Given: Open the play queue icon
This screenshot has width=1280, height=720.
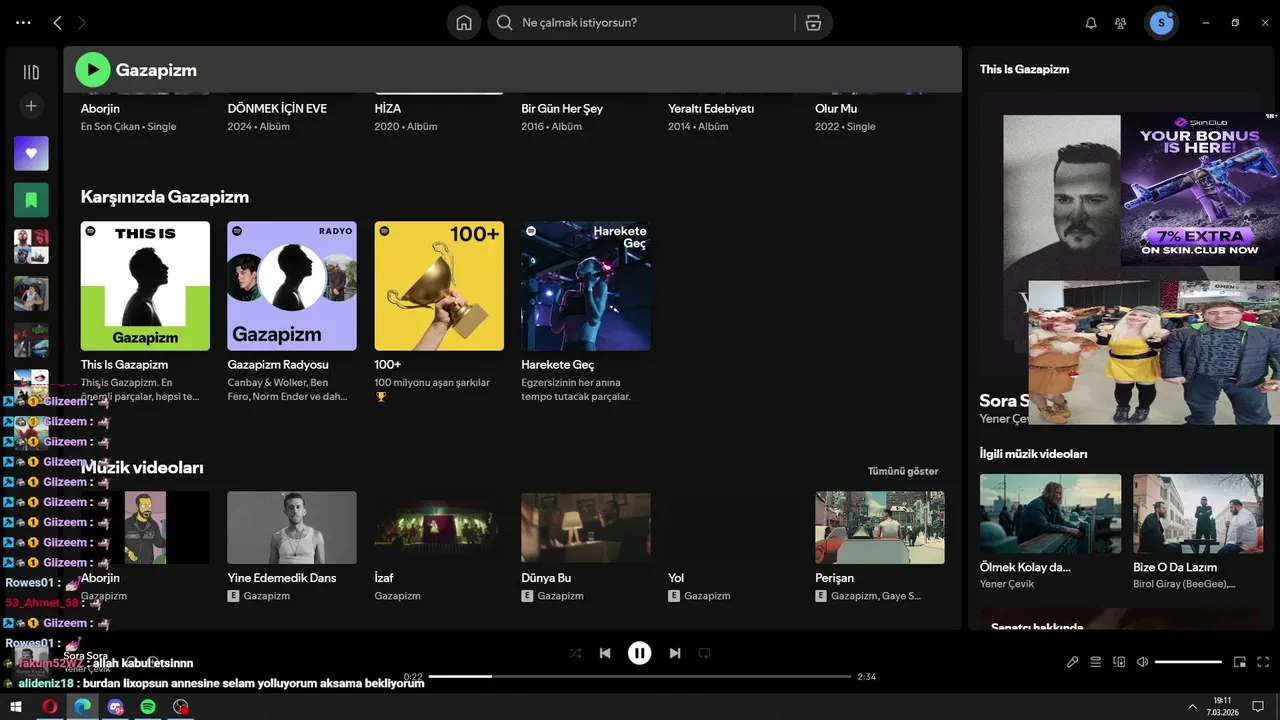Looking at the screenshot, I should coord(1095,662).
